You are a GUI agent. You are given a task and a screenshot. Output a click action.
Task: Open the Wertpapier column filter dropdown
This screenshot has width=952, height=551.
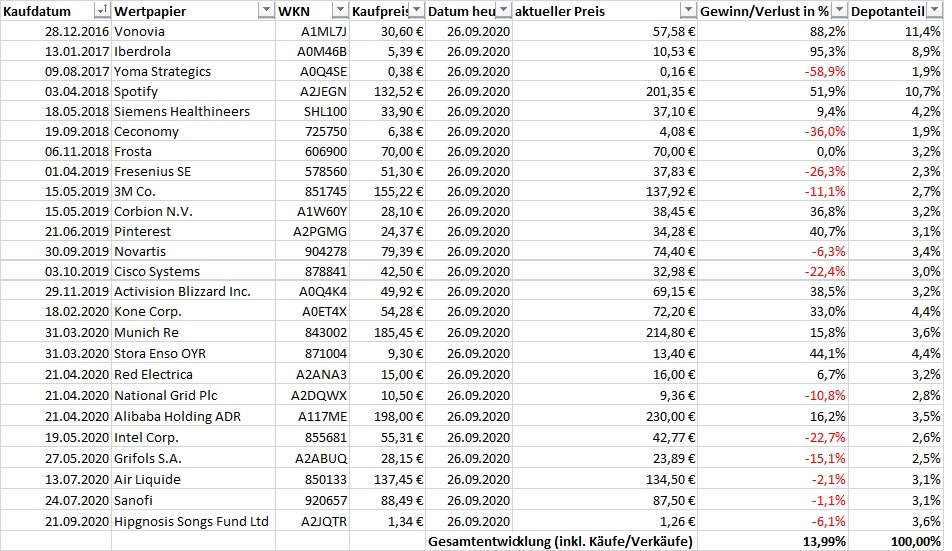[x=265, y=10]
